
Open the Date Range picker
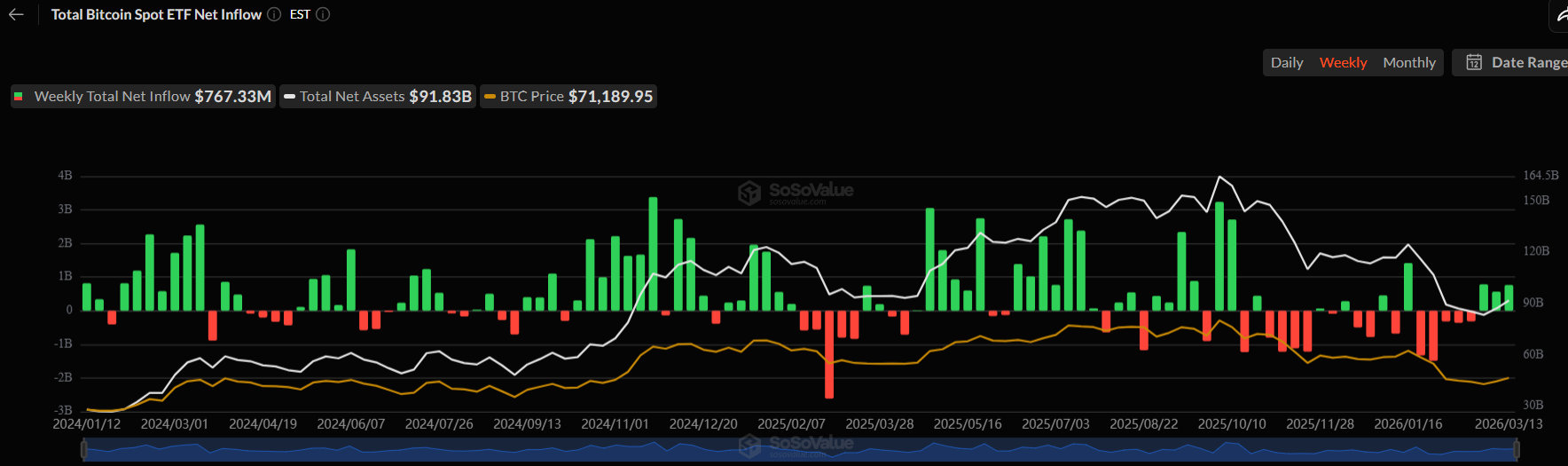1527,62
